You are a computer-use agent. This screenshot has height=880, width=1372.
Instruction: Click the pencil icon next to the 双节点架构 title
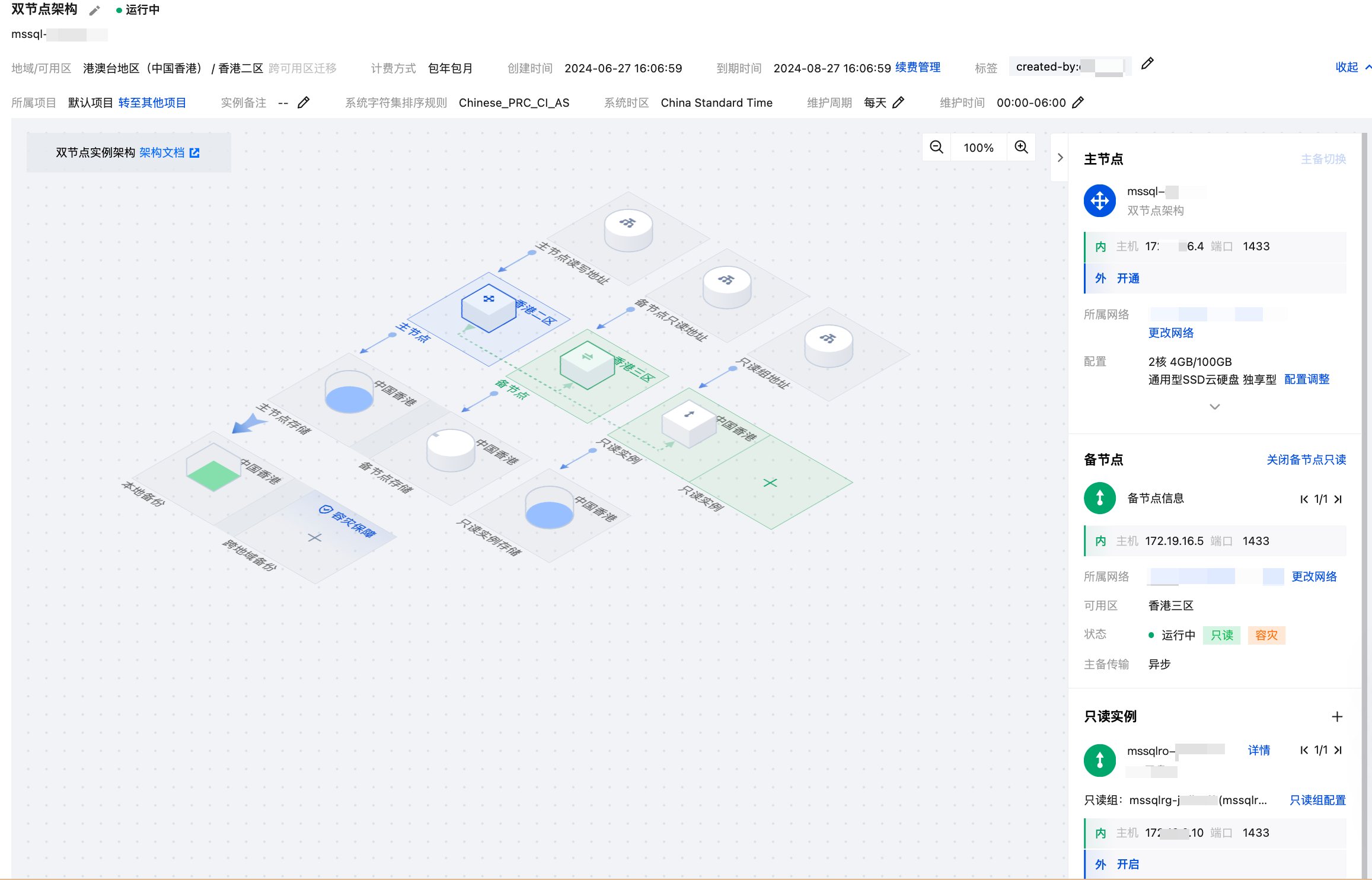[x=94, y=11]
